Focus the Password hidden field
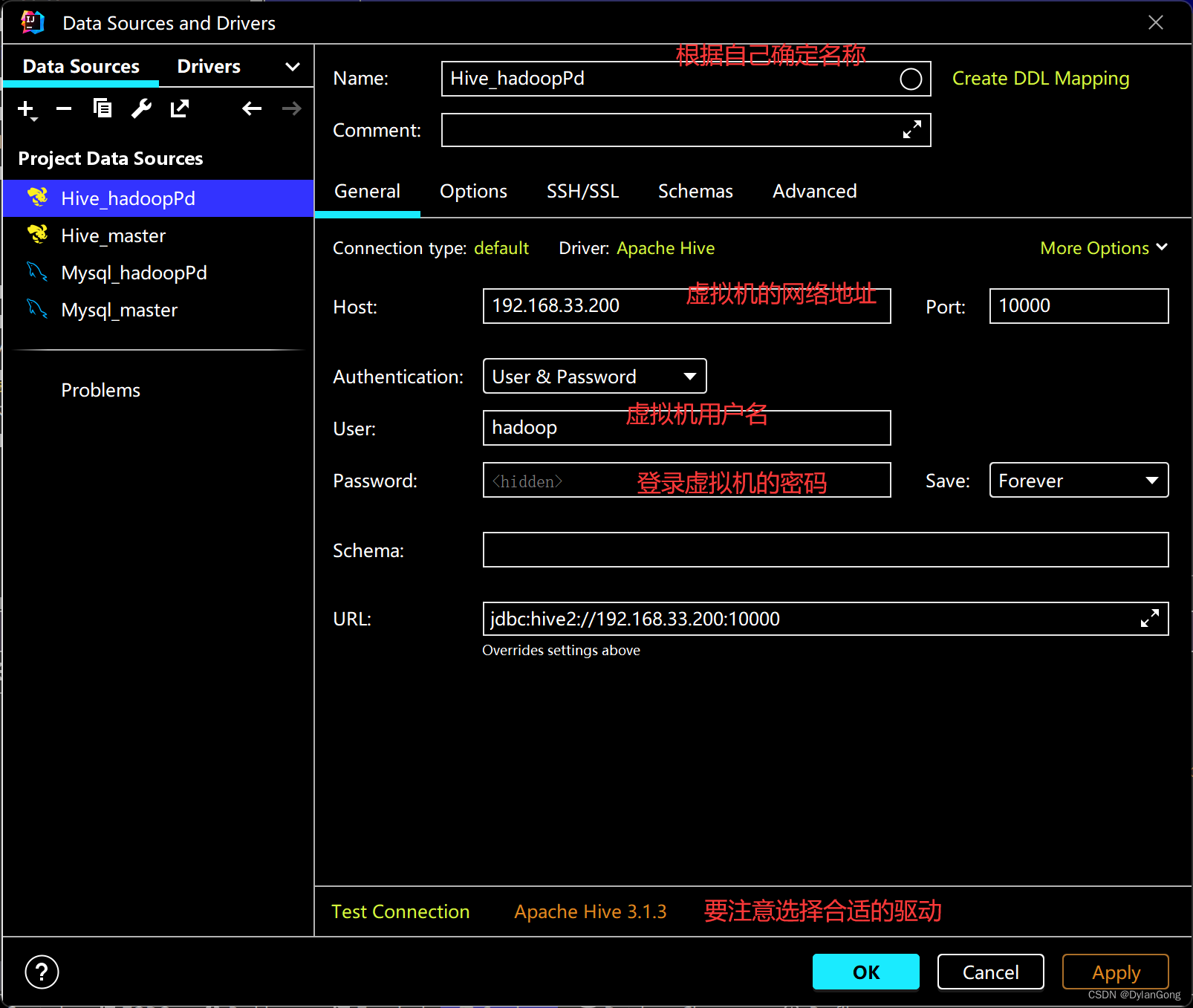Screen dimensions: 1193x1008 point(686,480)
